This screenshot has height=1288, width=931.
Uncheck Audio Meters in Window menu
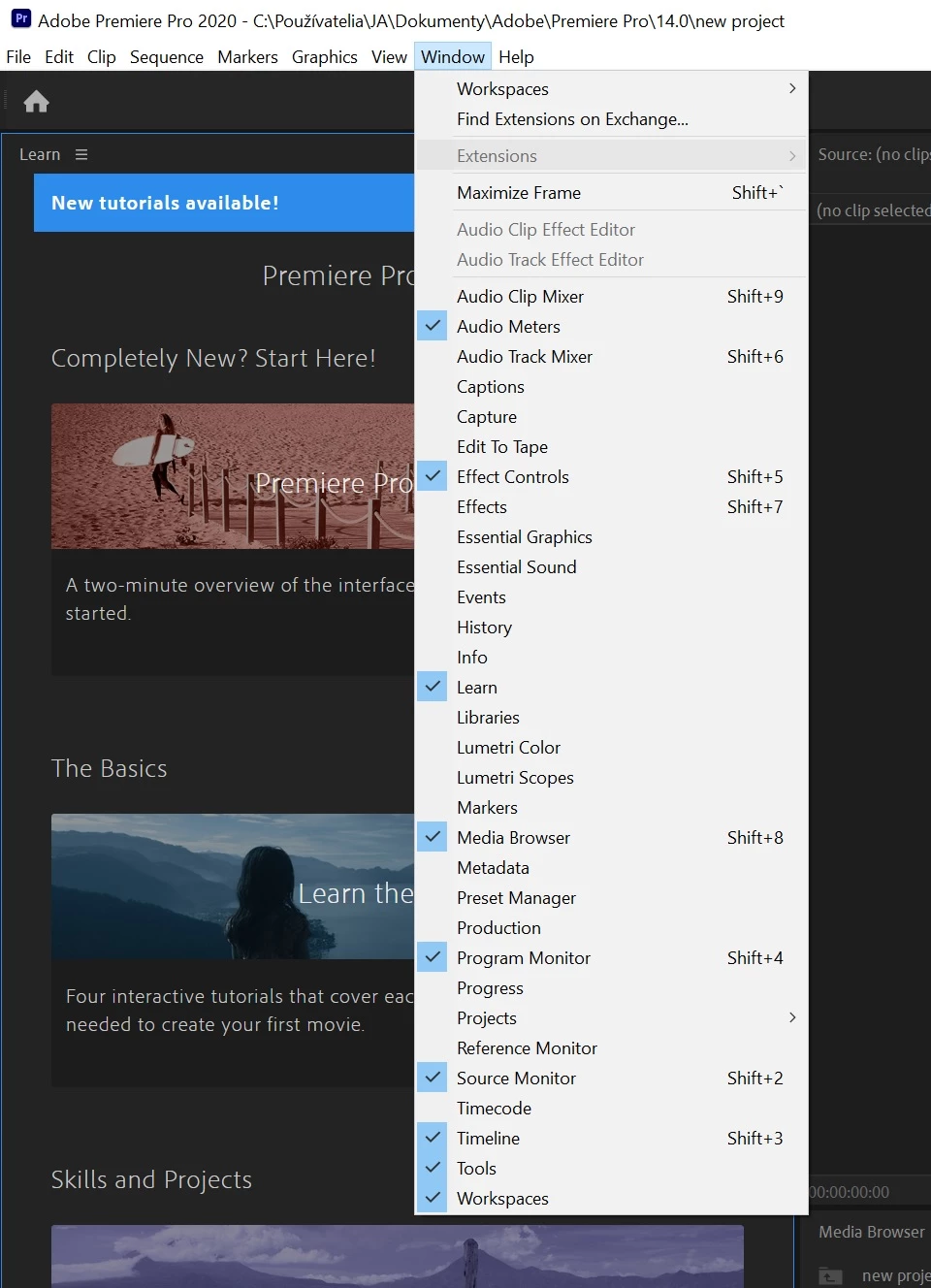point(611,327)
